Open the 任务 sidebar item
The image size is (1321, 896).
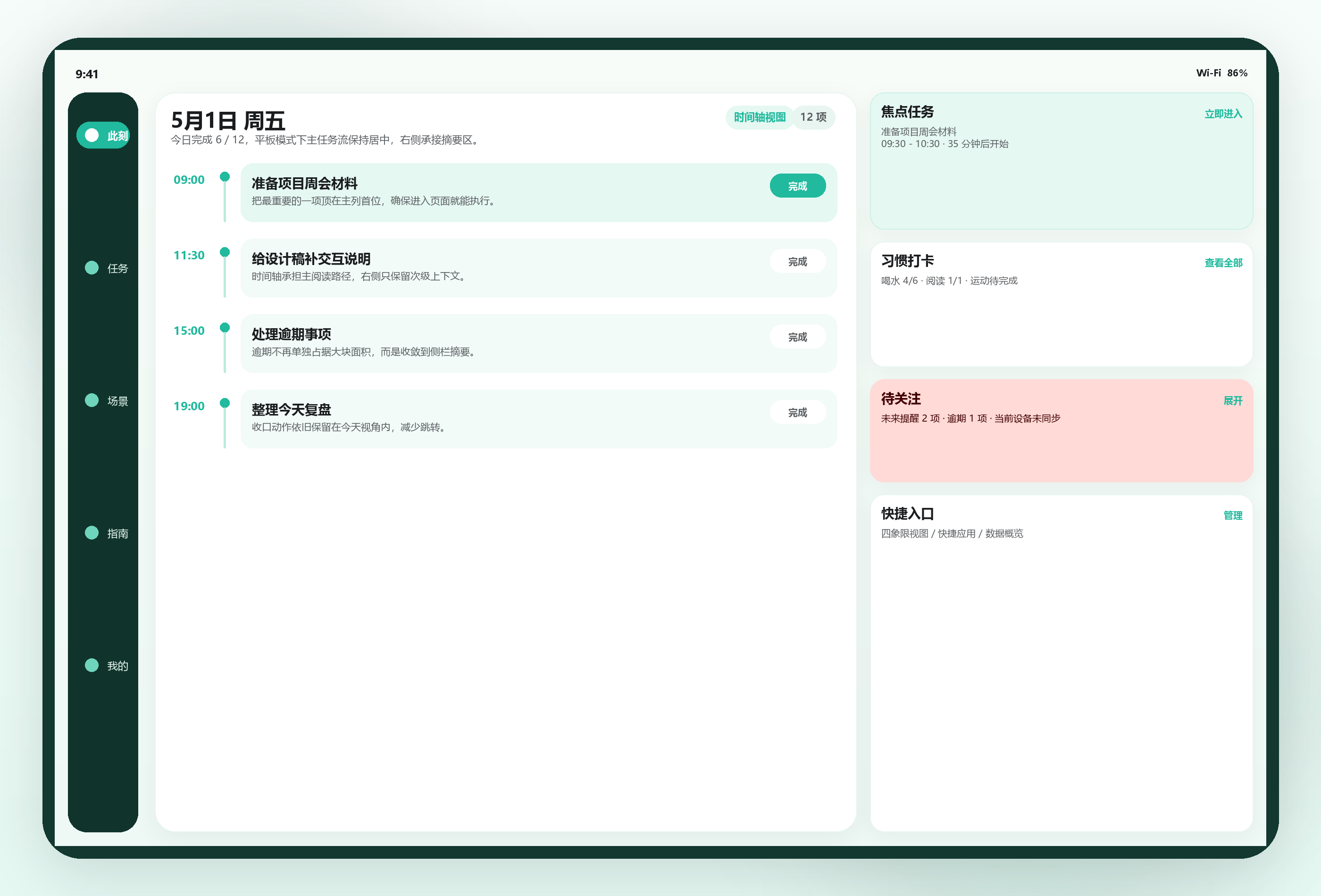click(106, 268)
